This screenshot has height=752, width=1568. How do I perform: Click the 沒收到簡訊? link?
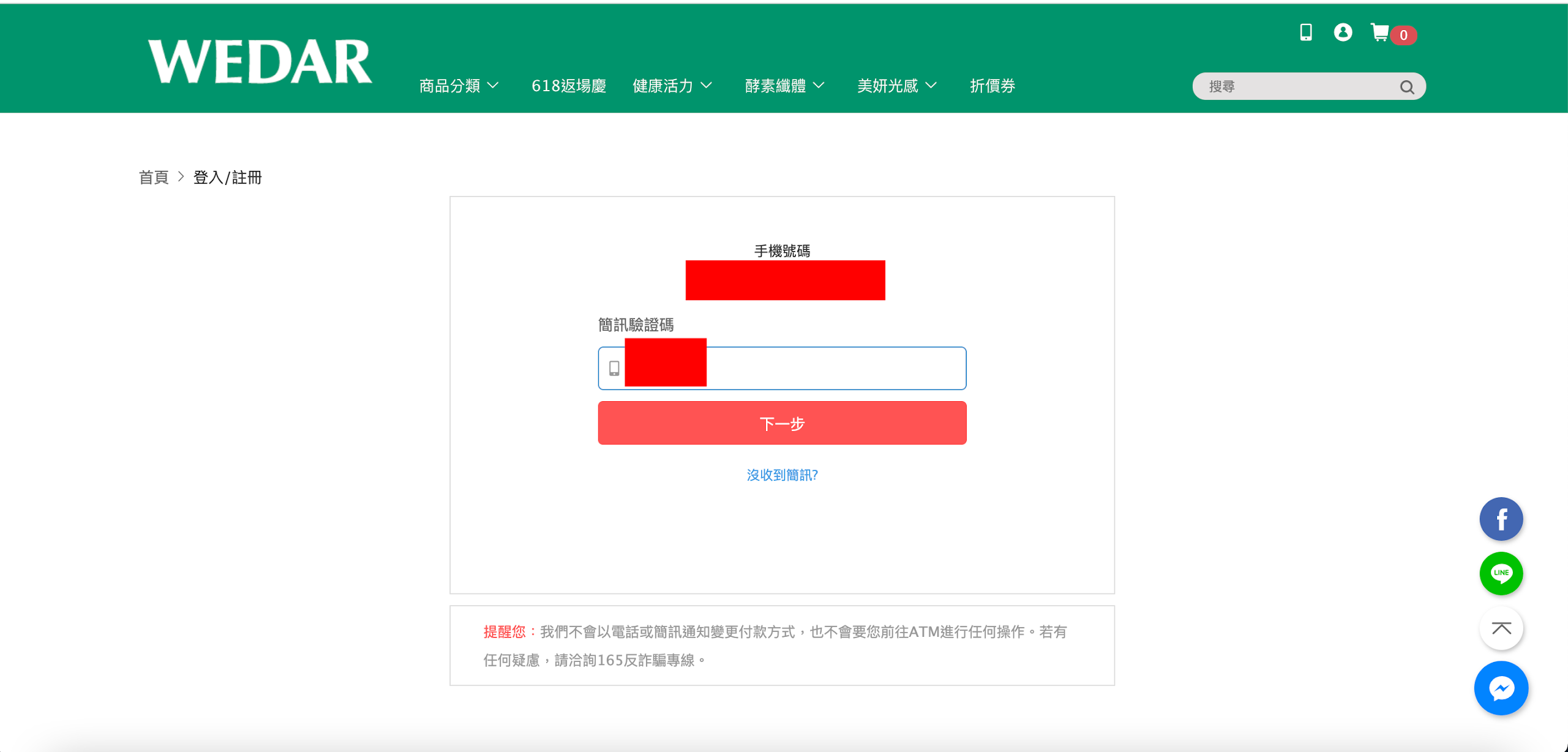coord(782,475)
